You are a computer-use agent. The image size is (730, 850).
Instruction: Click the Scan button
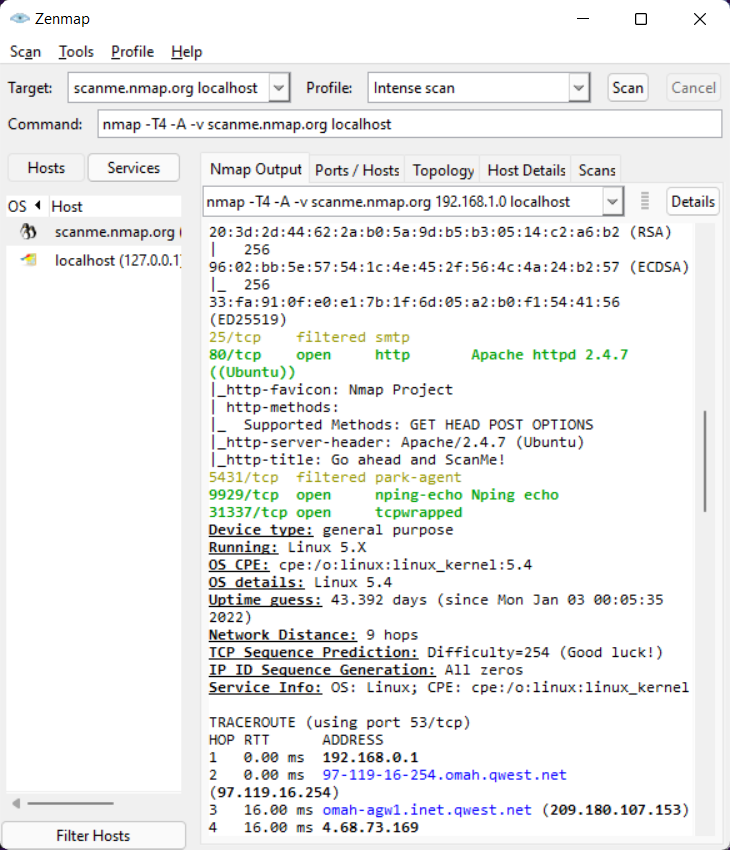(x=628, y=88)
